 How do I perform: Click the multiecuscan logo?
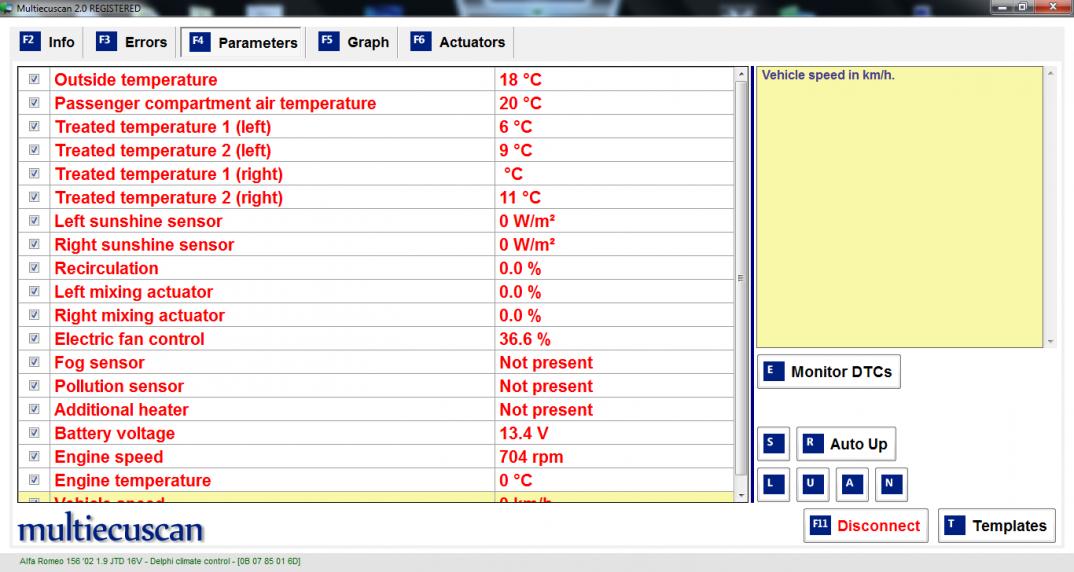110,529
